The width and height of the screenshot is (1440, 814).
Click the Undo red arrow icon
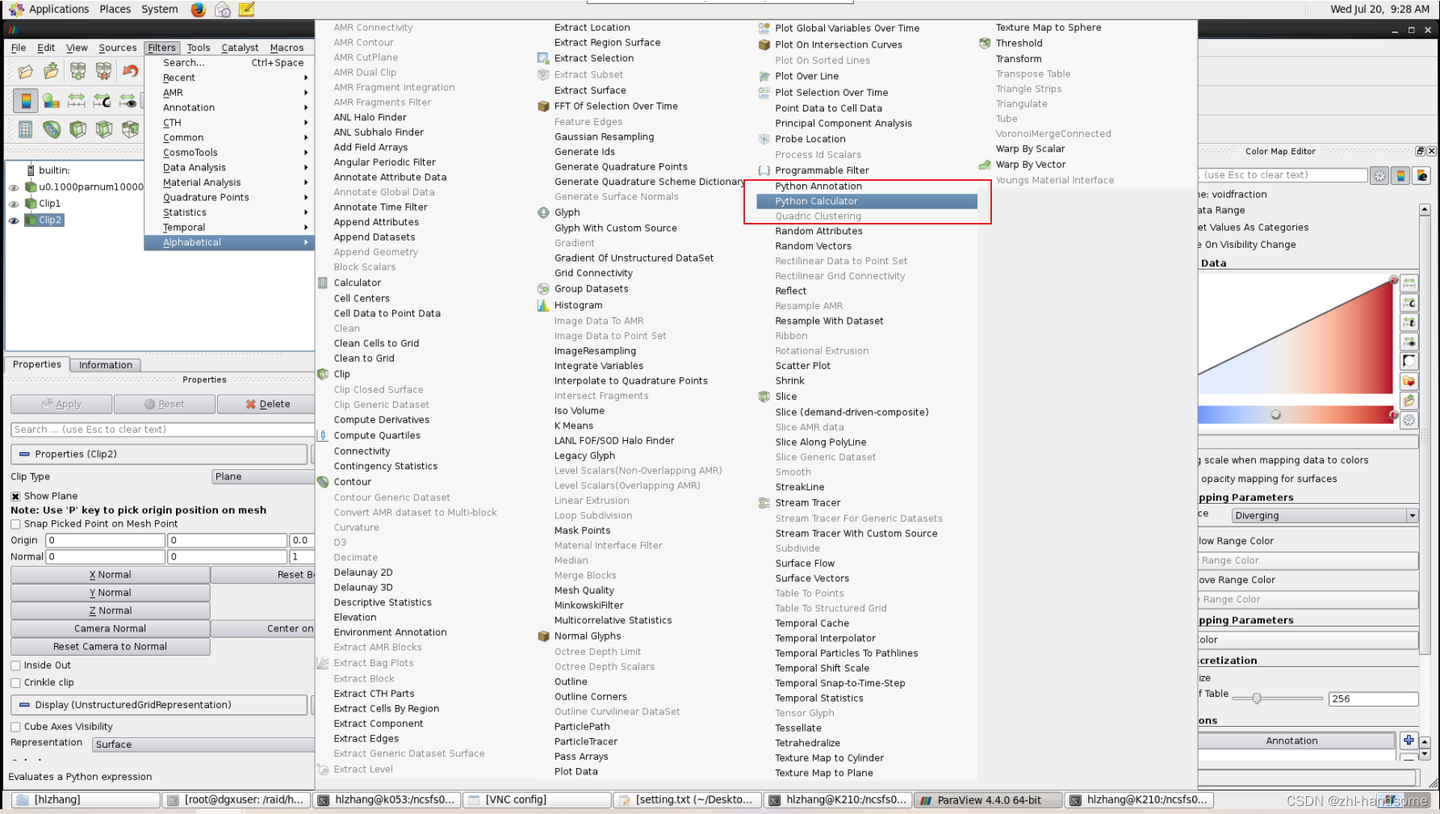130,71
